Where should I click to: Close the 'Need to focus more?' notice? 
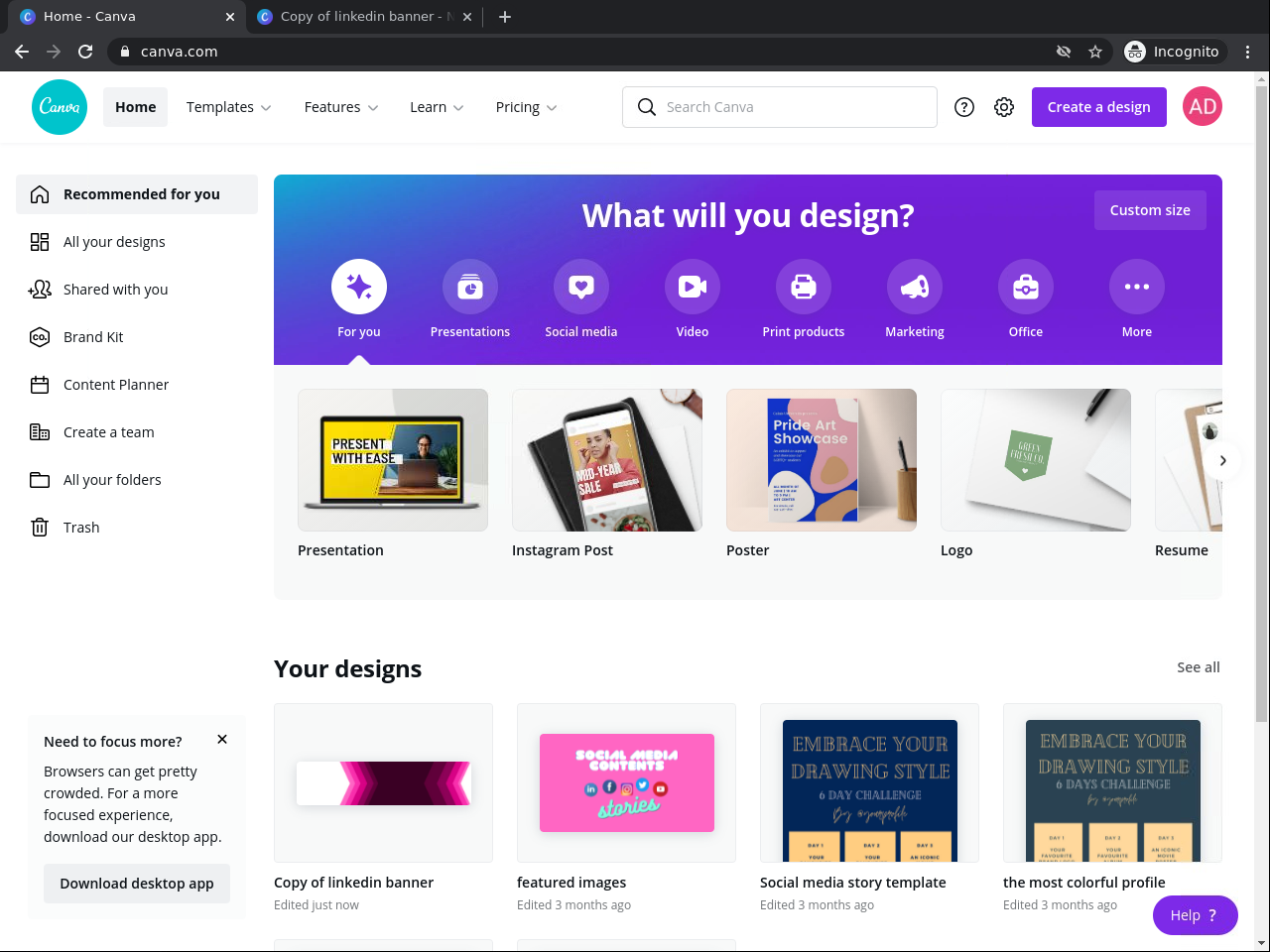click(222, 739)
